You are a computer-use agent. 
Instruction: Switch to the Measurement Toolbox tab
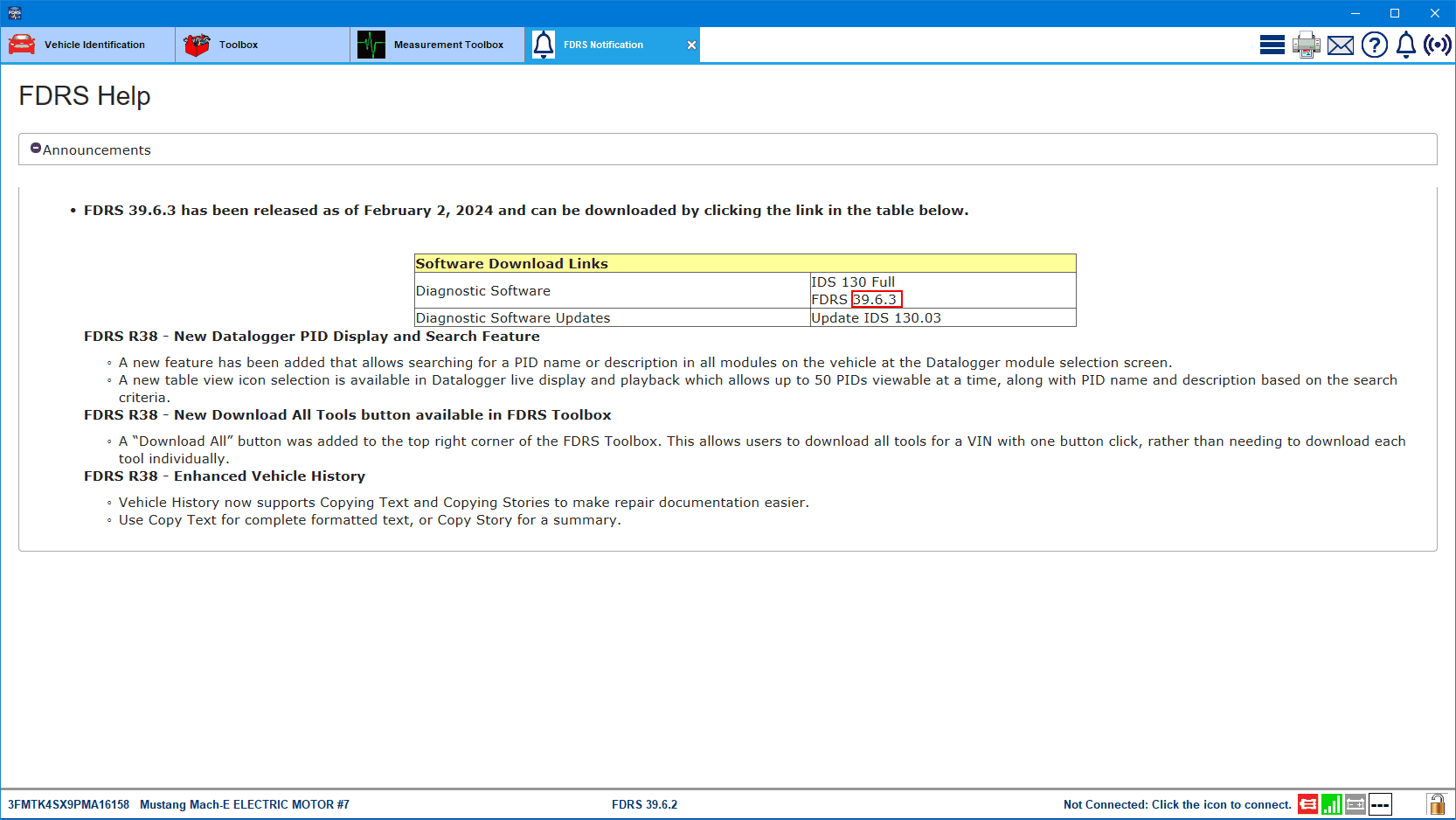[437, 45]
